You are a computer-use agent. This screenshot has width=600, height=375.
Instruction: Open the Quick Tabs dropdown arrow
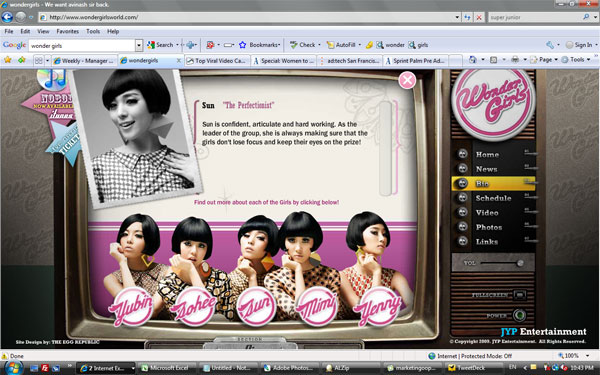(x=47, y=60)
